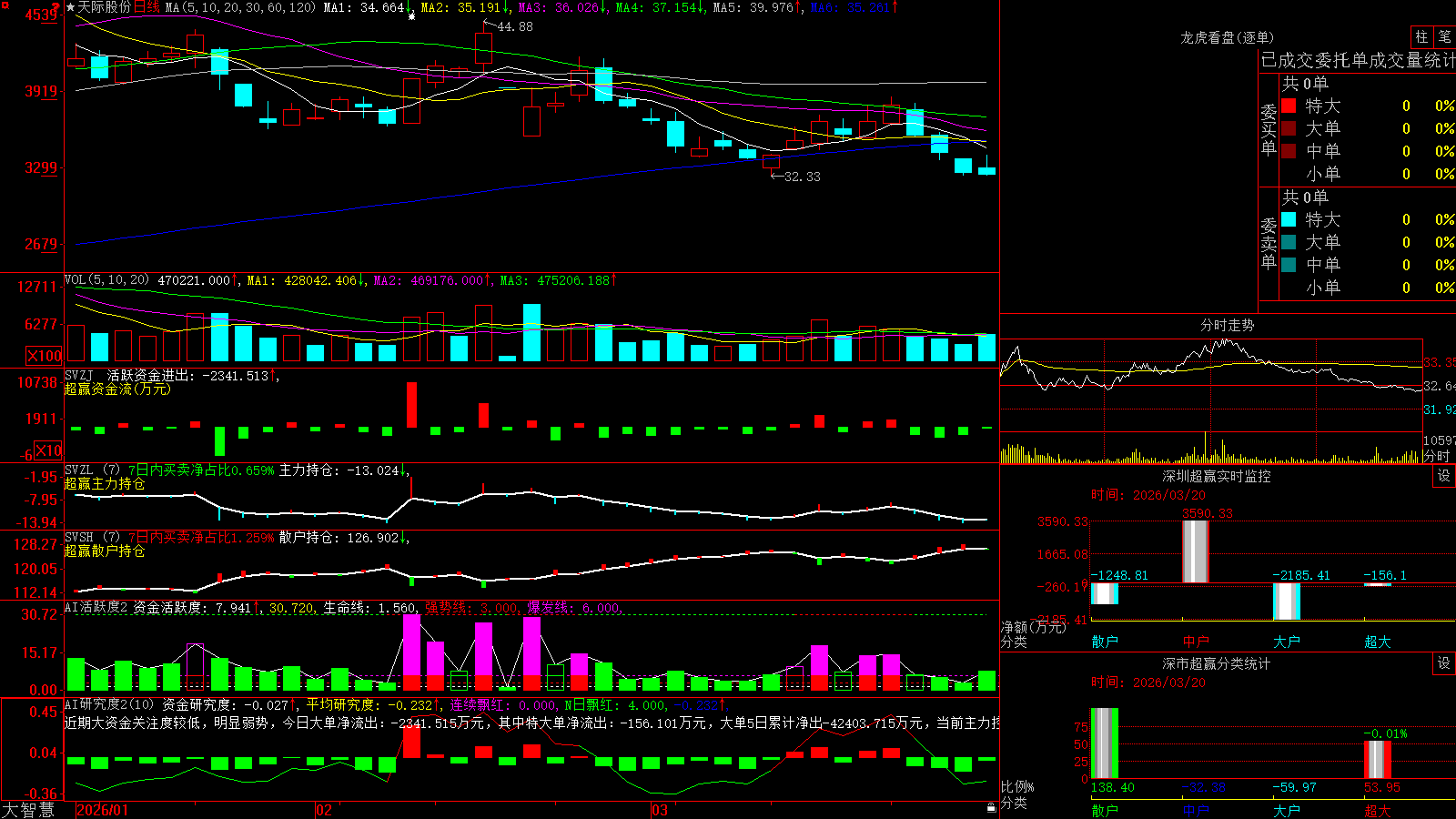This screenshot has width=1456, height=819.
Task: Open 设 settings for 深市超赢分类统计 panel
Action: point(1444,663)
